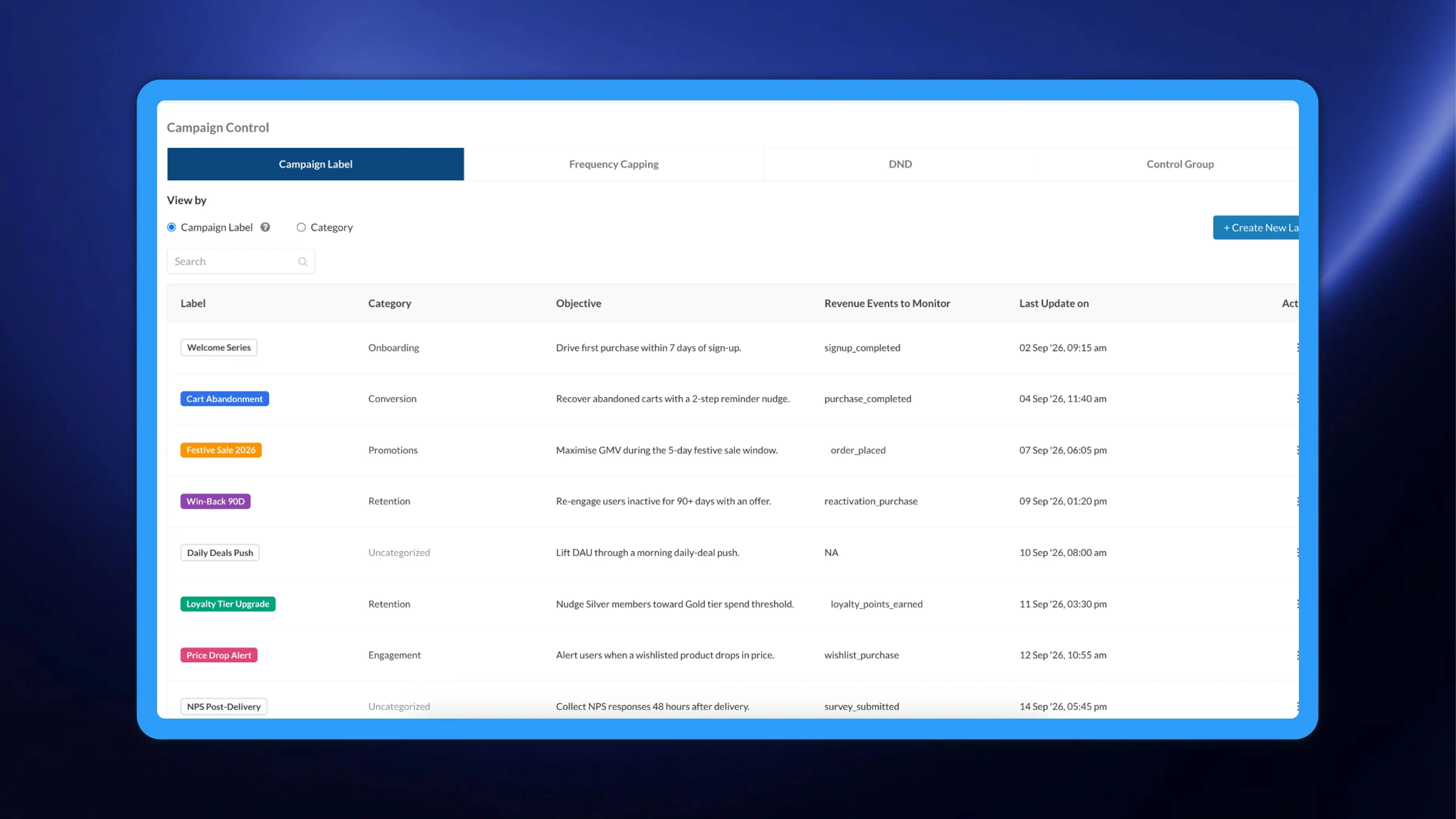The image size is (1456, 819).
Task: Click the Last Update on header
Action: point(1054,304)
